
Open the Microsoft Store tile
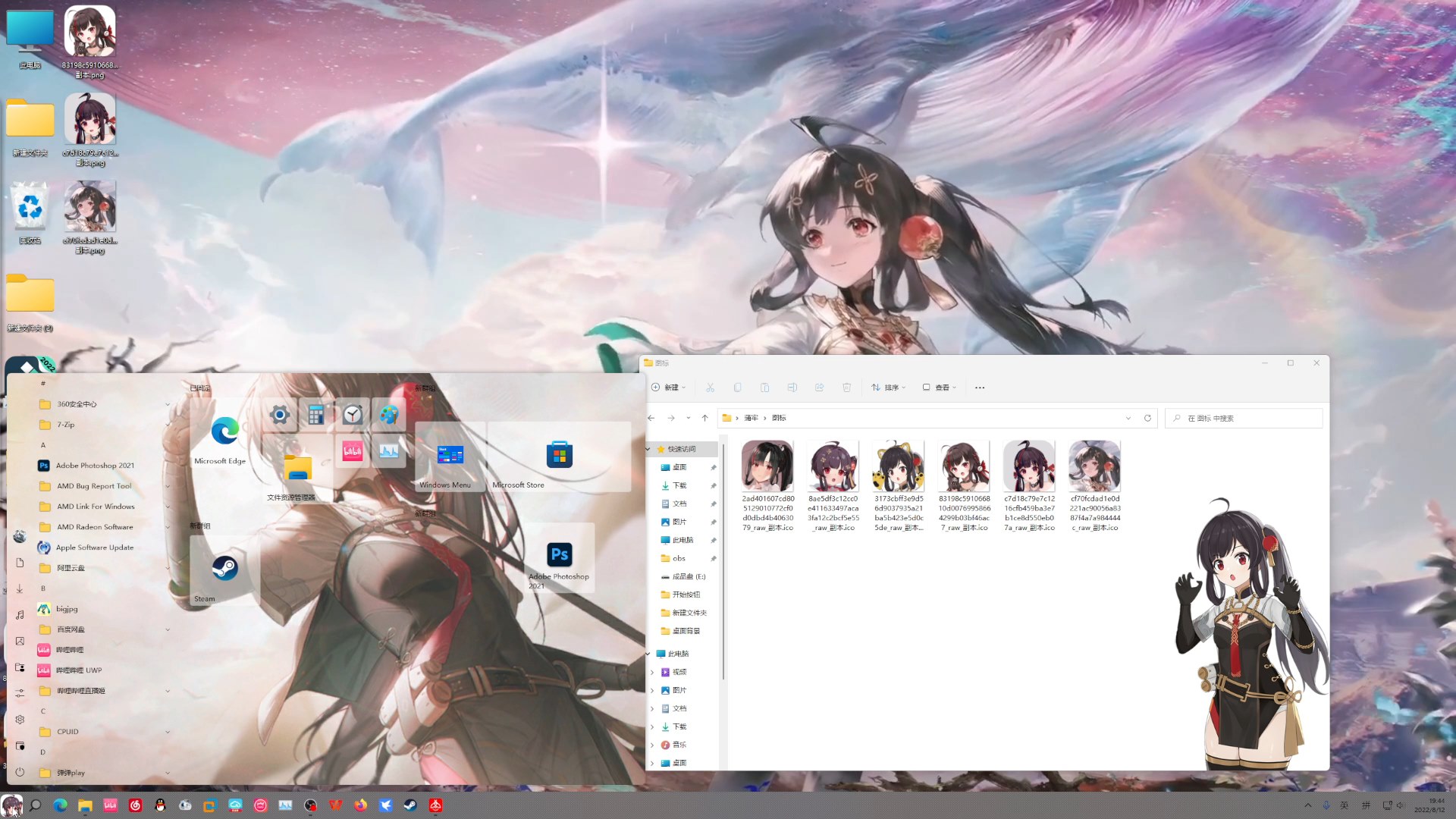point(559,456)
